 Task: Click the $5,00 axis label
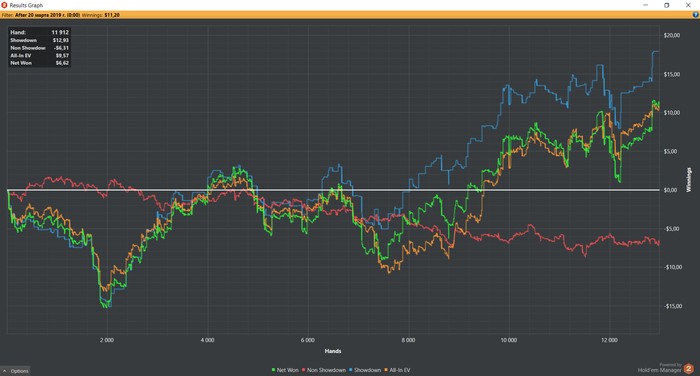click(671, 151)
